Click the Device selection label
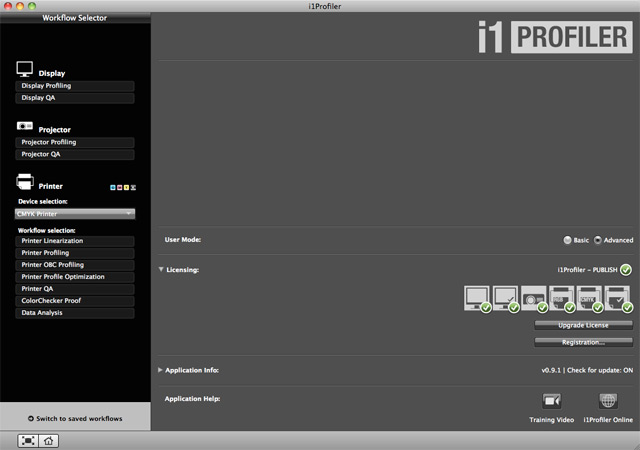Viewport: 640px width, 450px height. click(43, 201)
